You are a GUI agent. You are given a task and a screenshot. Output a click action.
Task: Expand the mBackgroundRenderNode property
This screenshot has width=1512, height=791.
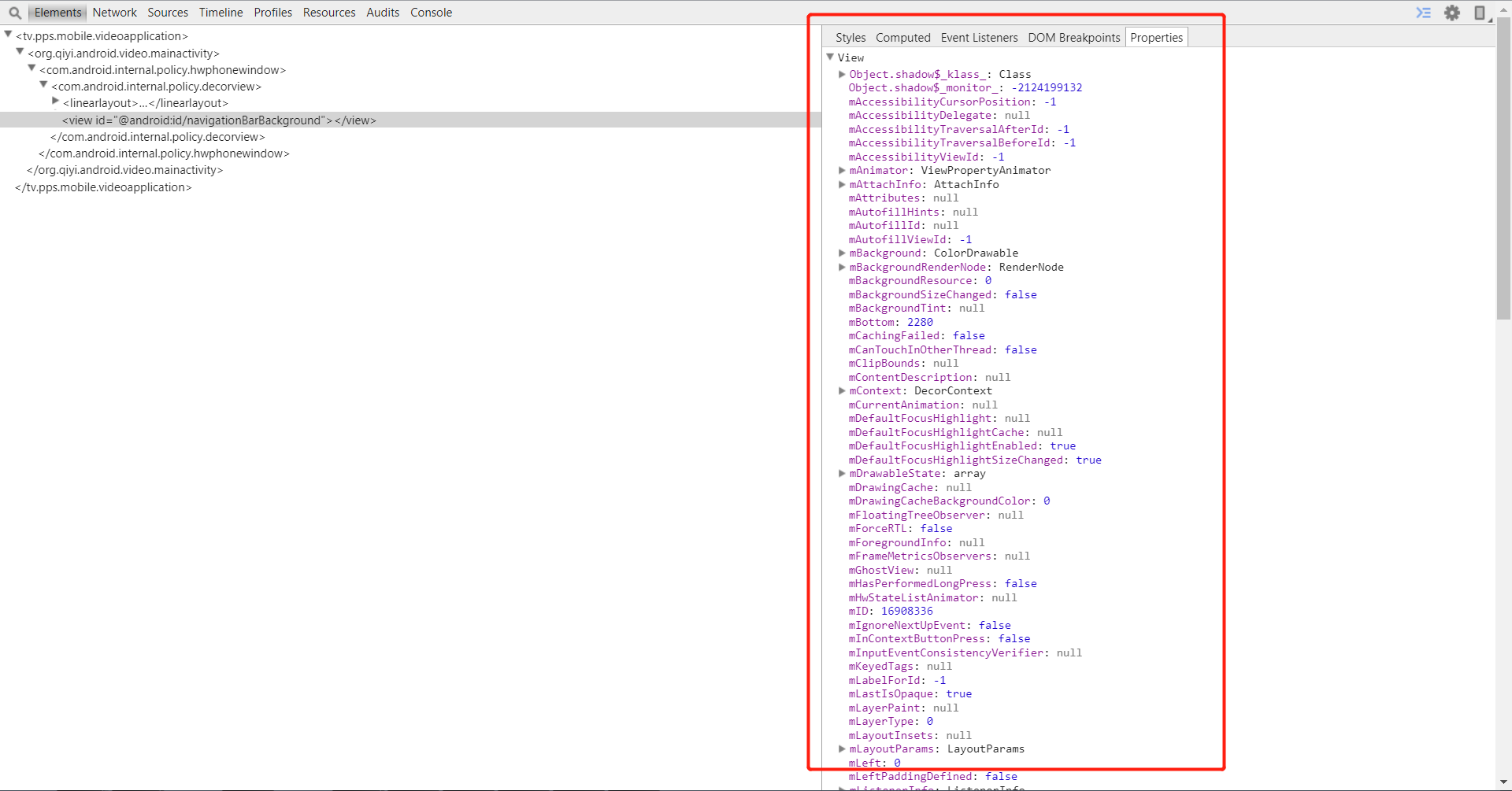[x=842, y=267]
